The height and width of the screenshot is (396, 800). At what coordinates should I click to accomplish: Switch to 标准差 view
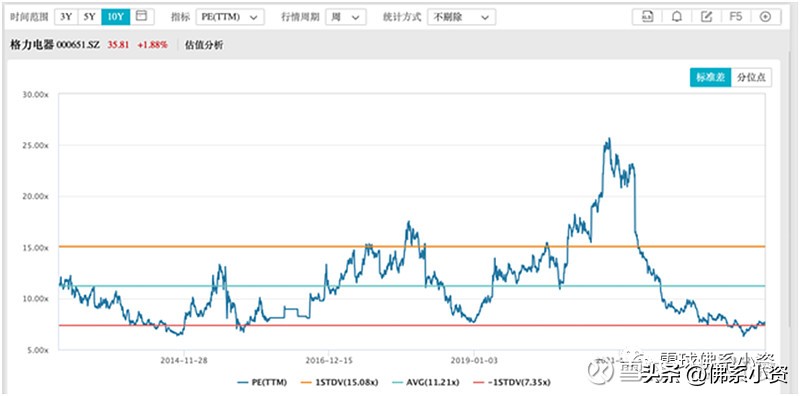(x=710, y=78)
